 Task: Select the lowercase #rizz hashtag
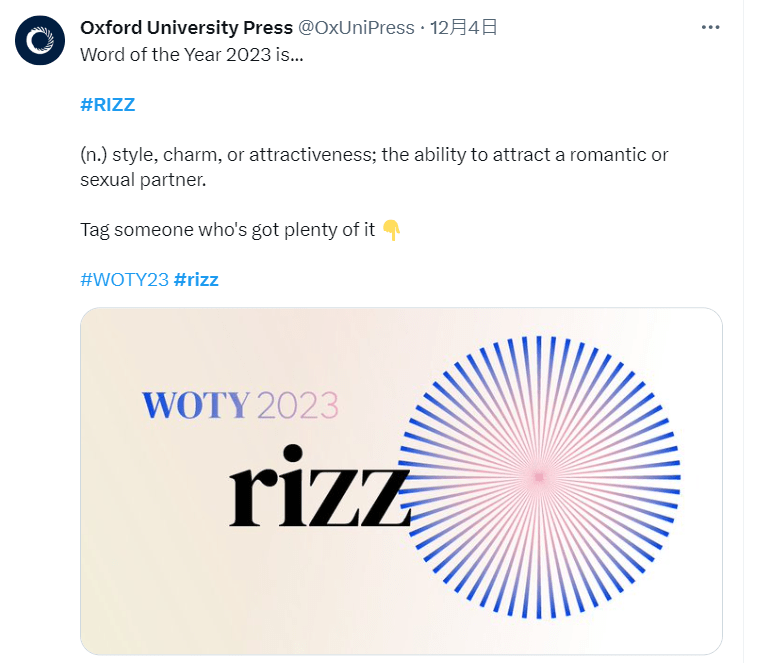click(196, 280)
